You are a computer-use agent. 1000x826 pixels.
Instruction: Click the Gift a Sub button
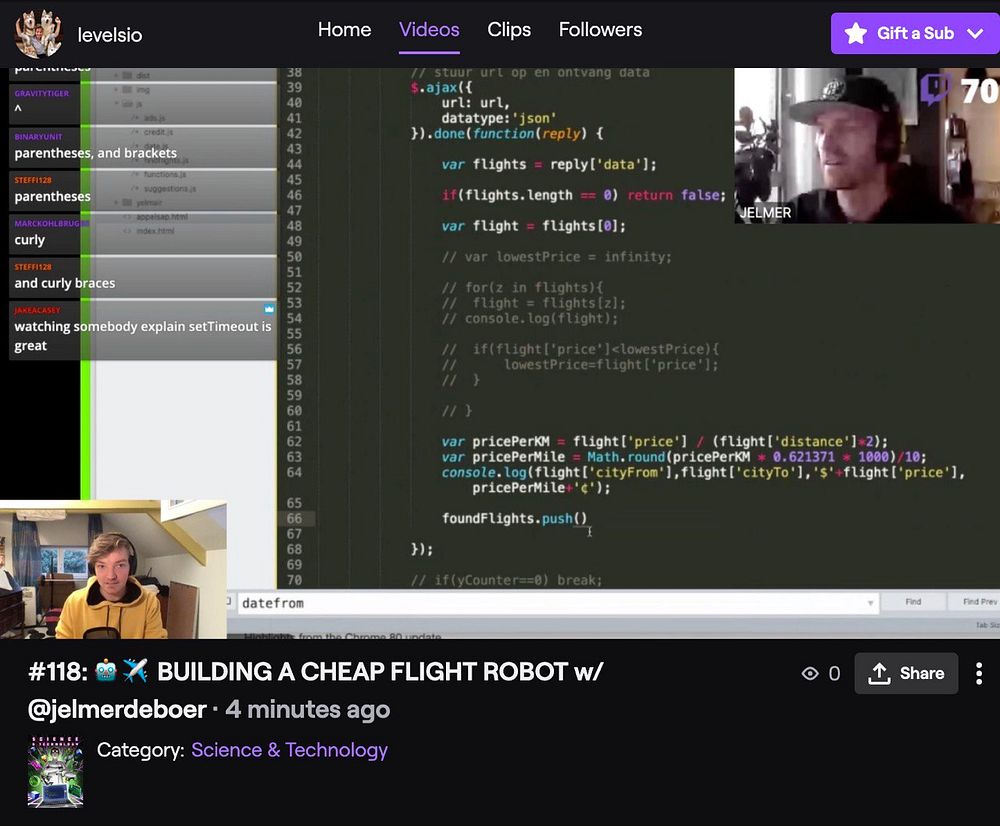[x=915, y=33]
